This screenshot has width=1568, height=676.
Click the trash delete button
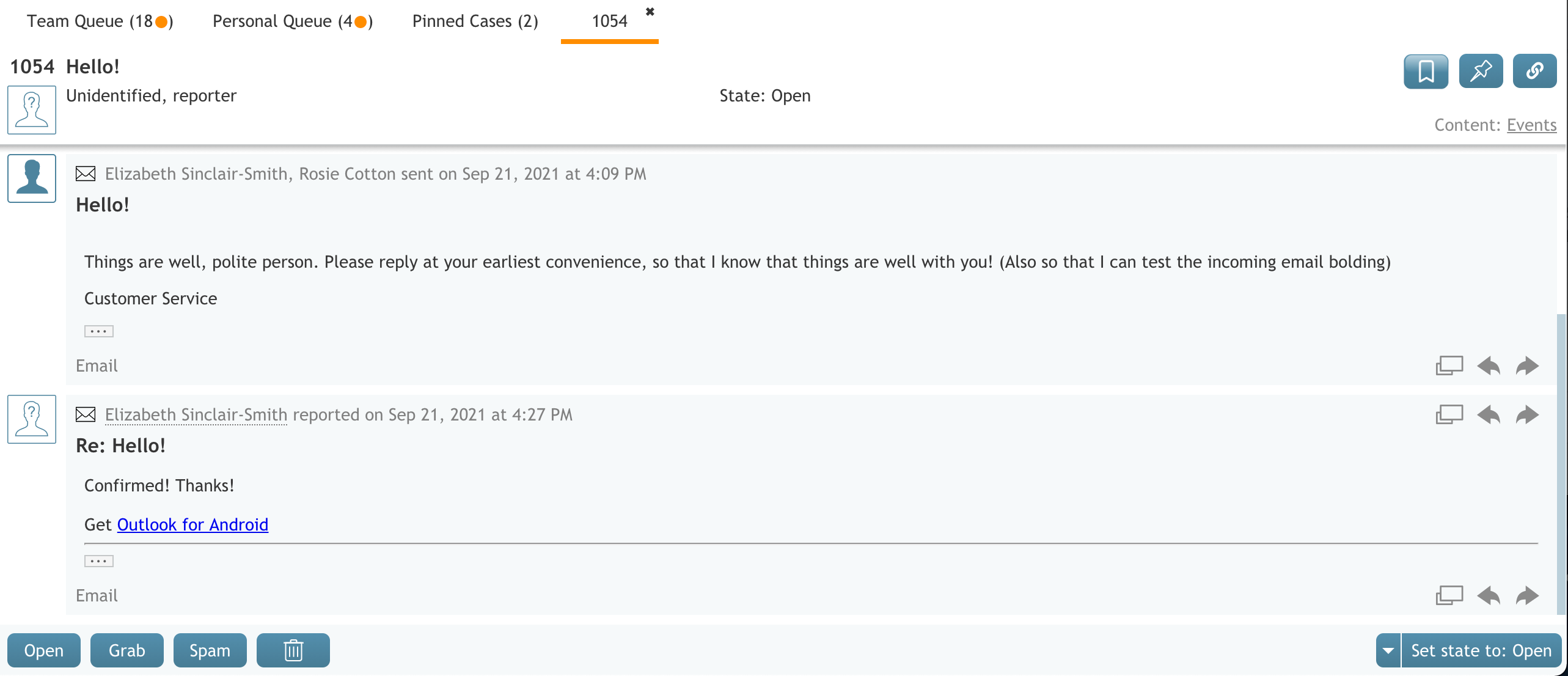coord(293,650)
